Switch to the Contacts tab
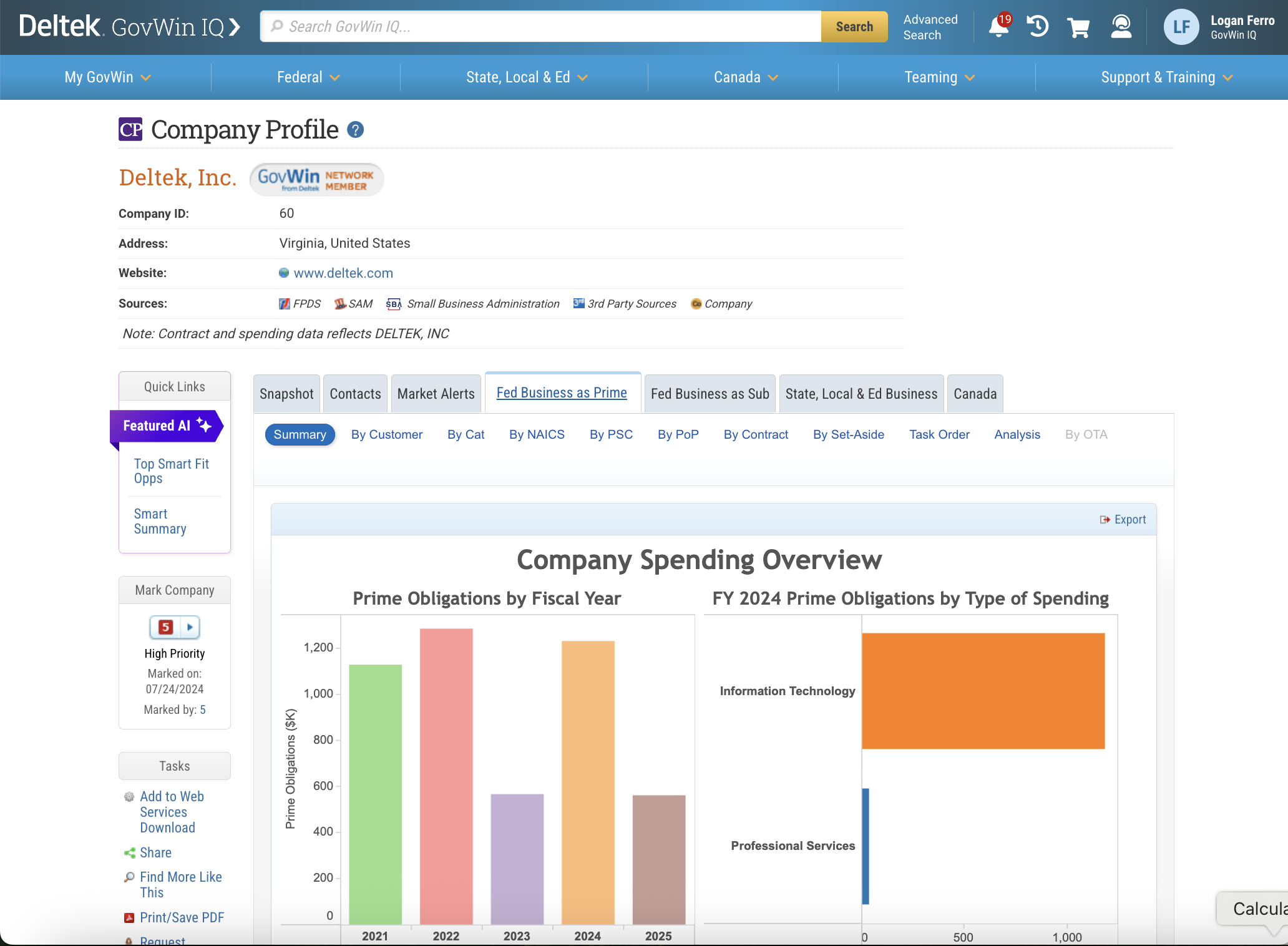Image resolution: width=1288 pixels, height=946 pixels. (355, 394)
